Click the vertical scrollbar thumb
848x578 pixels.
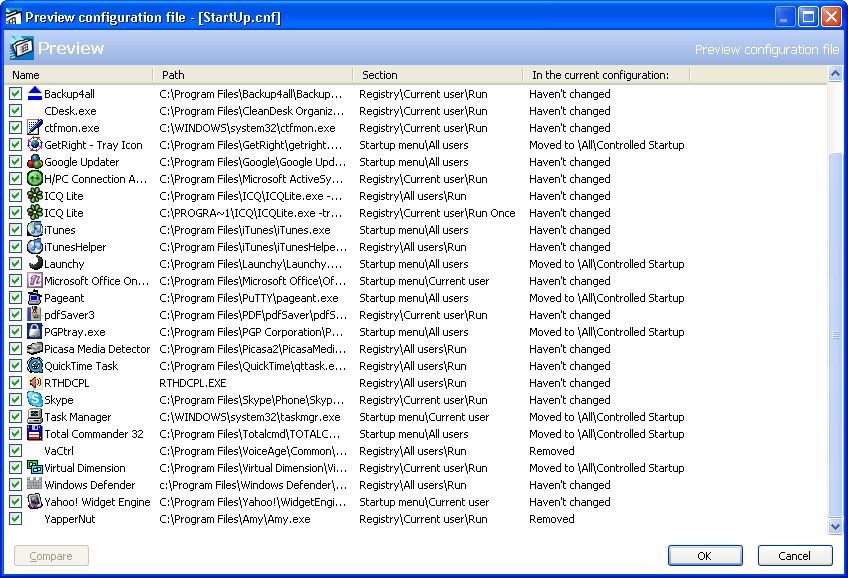[x=835, y=334]
